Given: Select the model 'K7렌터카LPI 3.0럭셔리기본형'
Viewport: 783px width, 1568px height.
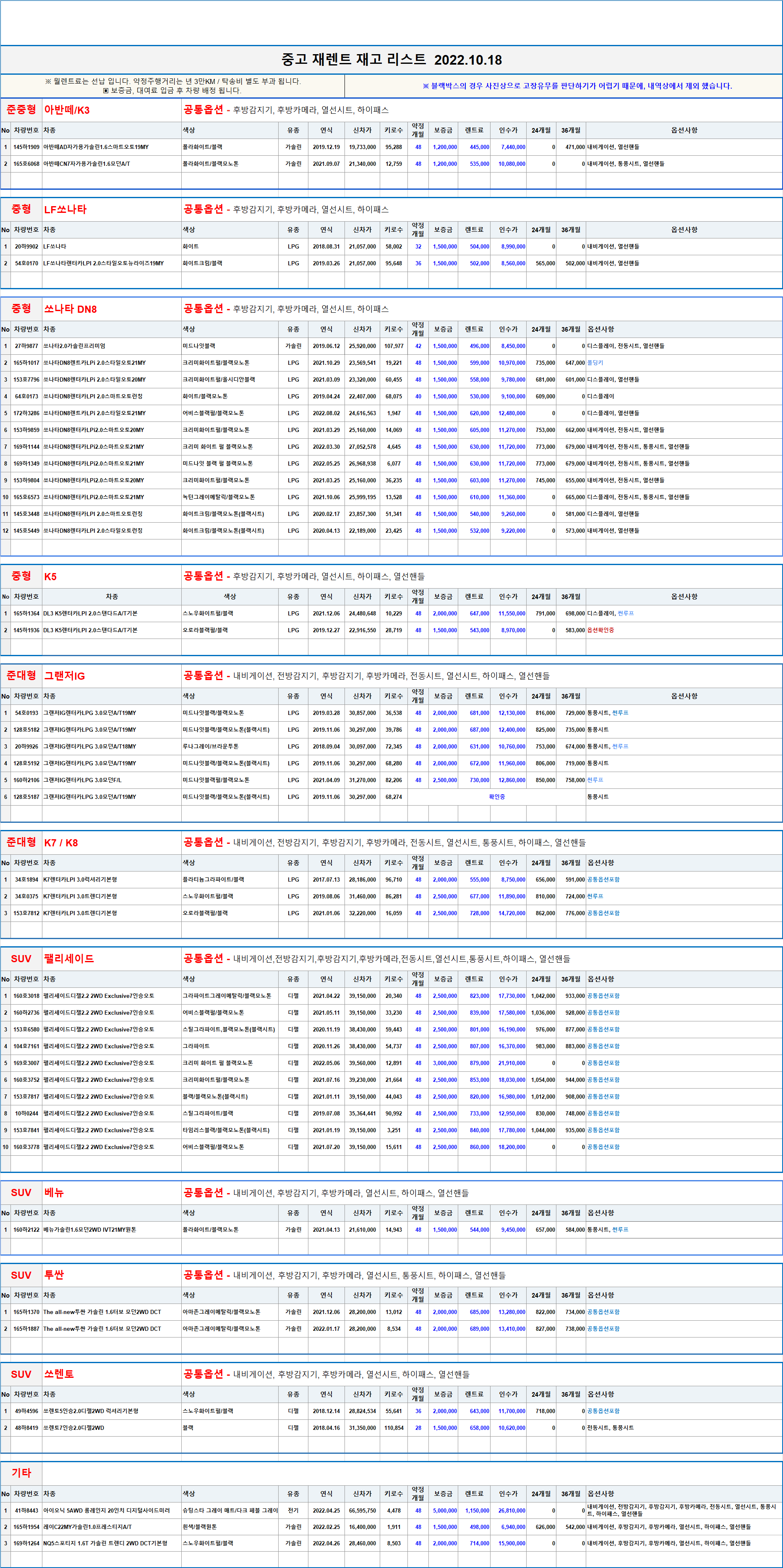Looking at the screenshot, I should (x=80, y=880).
